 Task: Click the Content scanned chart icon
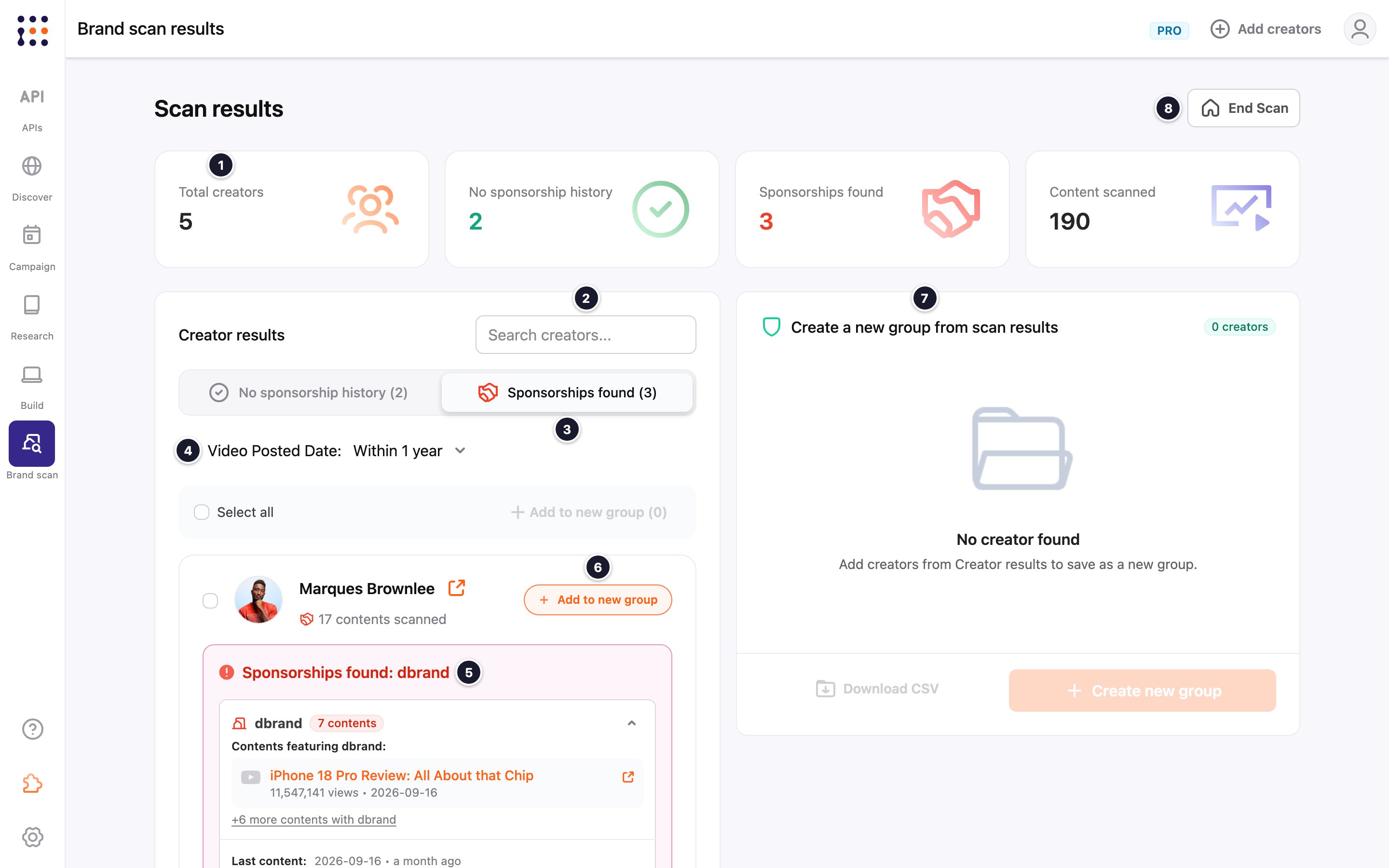point(1241,208)
